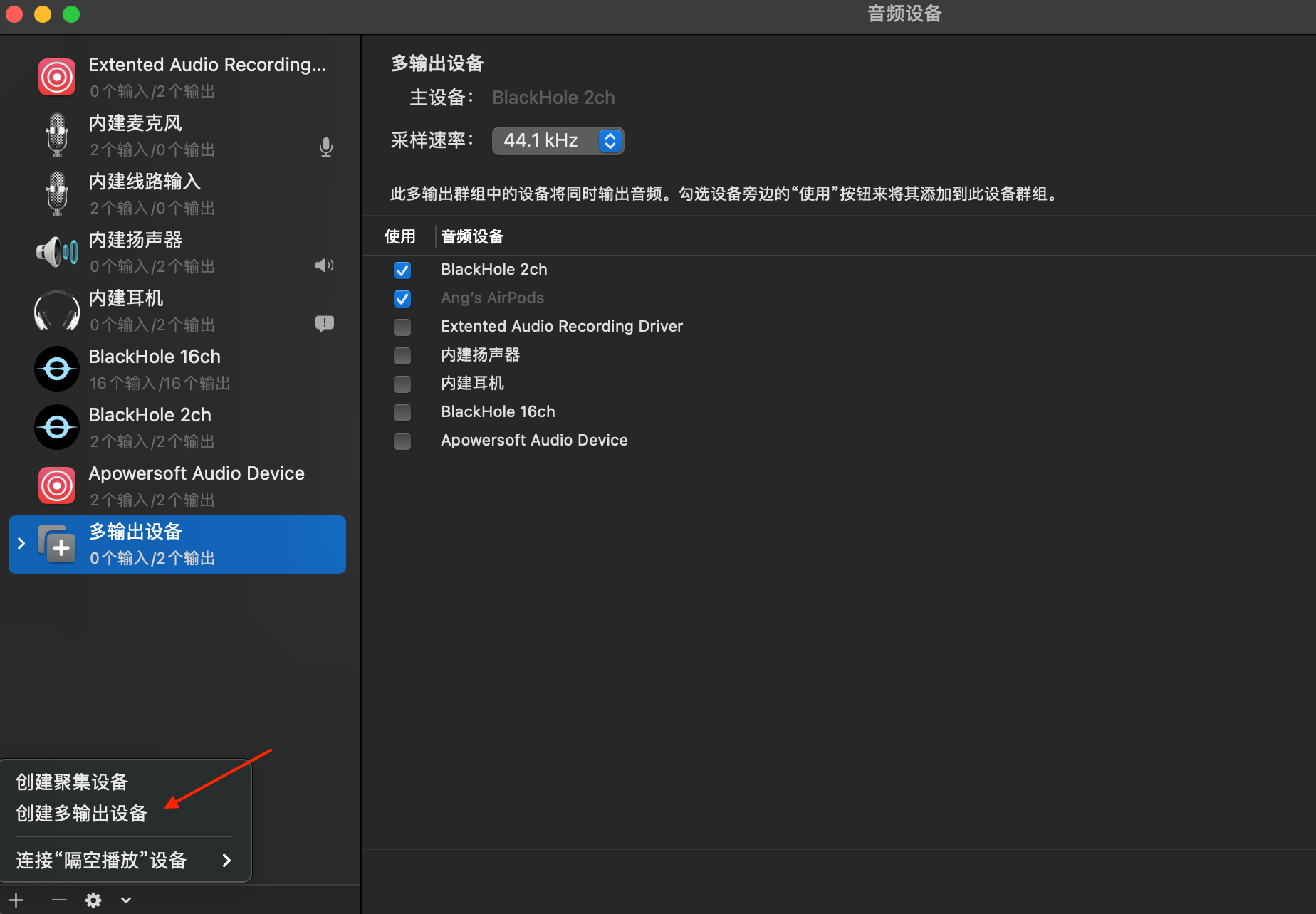This screenshot has height=914, width=1316.
Task: Click the 内建耳机 headphones device icon
Action: pos(57,310)
